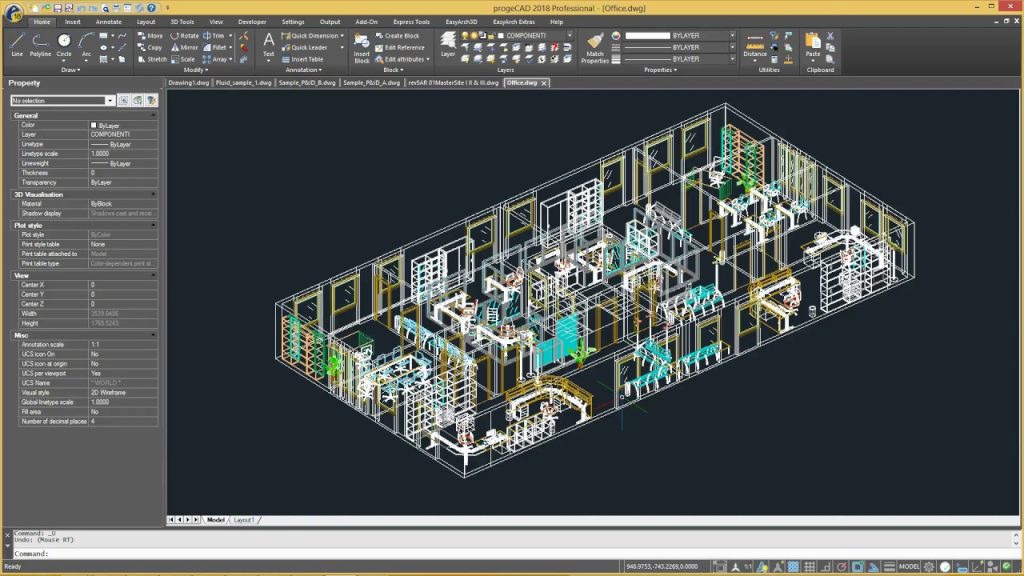Expand the COMPONENTI layer dropdown

coord(570,36)
